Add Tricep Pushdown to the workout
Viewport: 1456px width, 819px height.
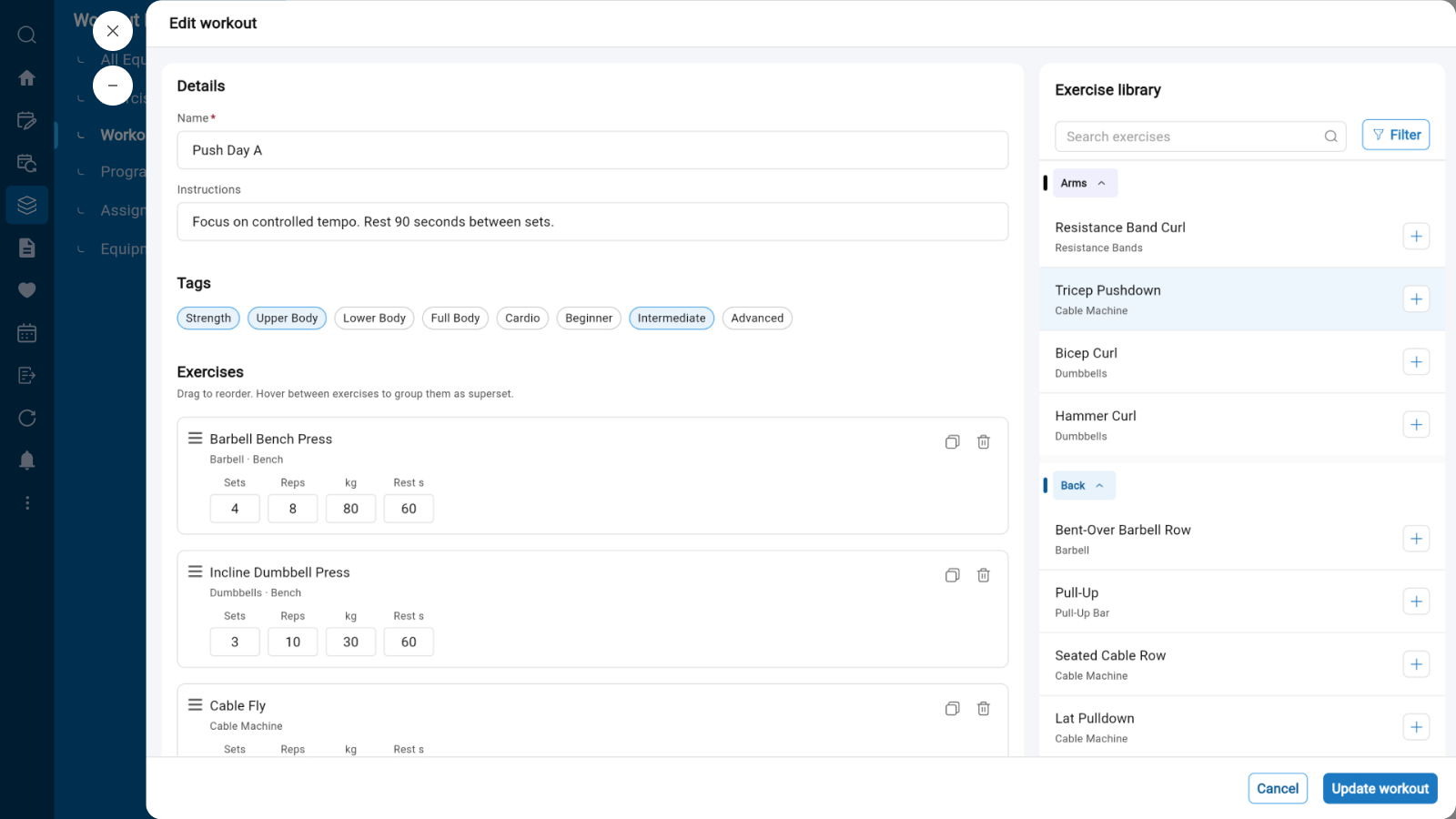1416,299
